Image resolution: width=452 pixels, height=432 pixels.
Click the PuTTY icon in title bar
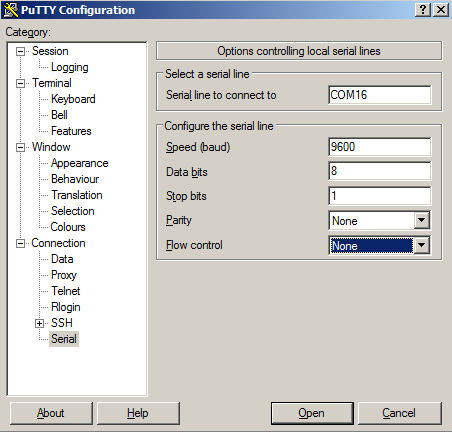pos(11,10)
